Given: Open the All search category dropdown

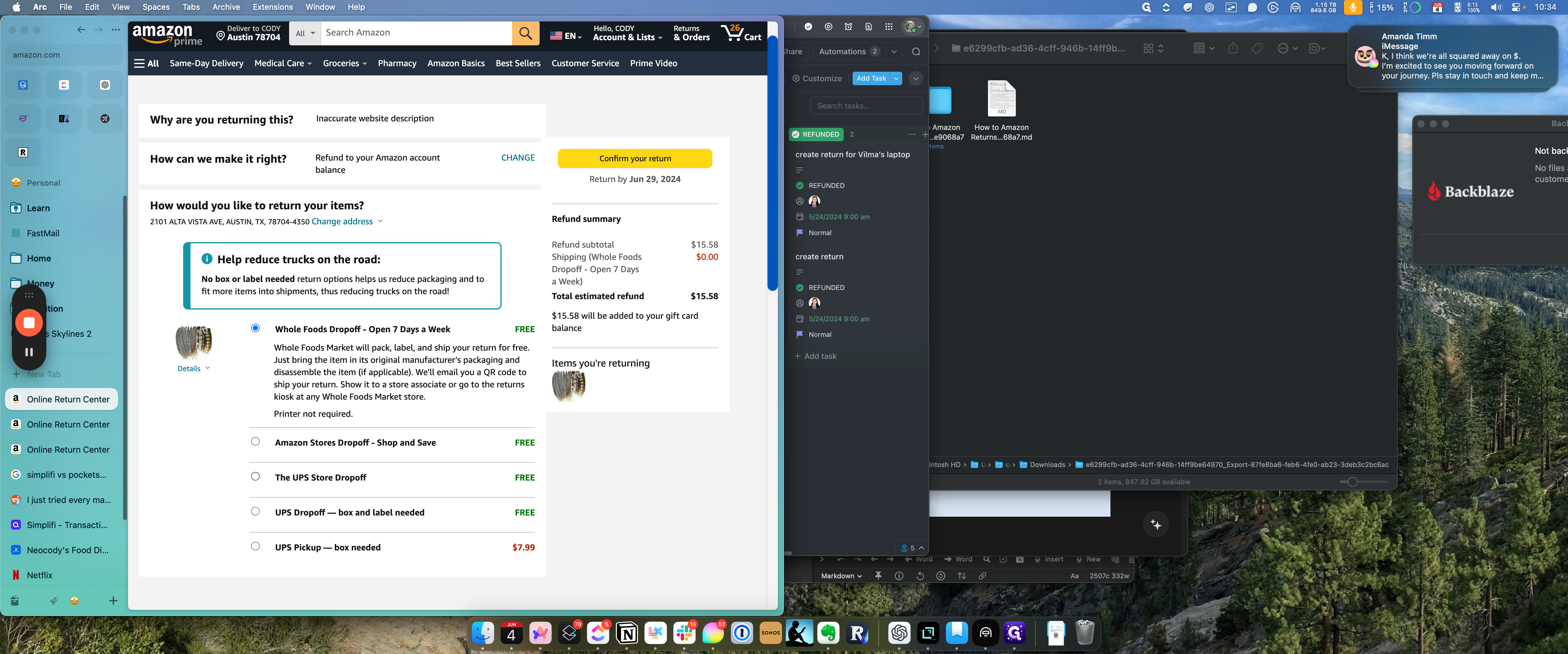Looking at the screenshot, I should pyautogui.click(x=304, y=33).
